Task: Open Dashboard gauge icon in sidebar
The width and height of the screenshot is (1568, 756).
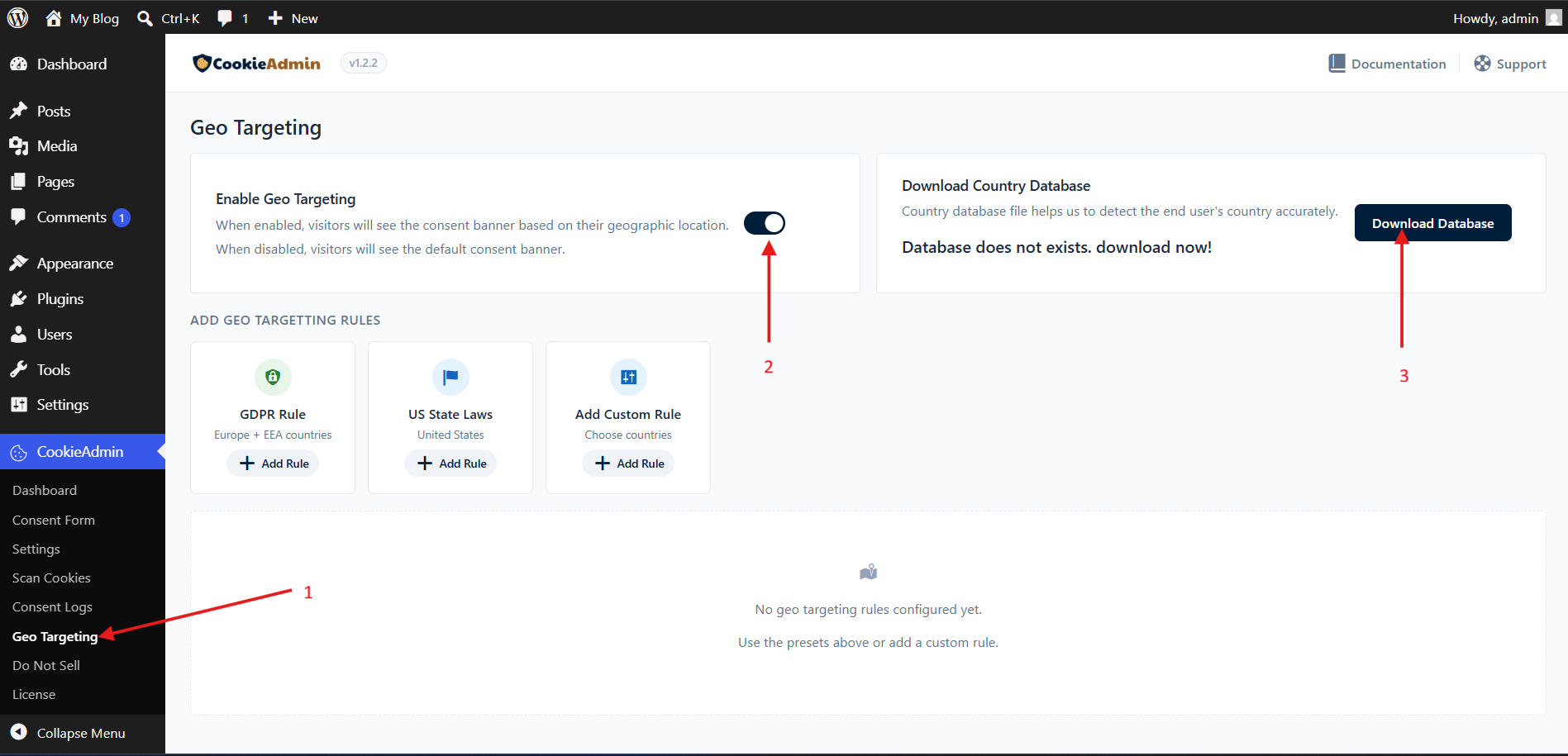Action: (x=19, y=64)
